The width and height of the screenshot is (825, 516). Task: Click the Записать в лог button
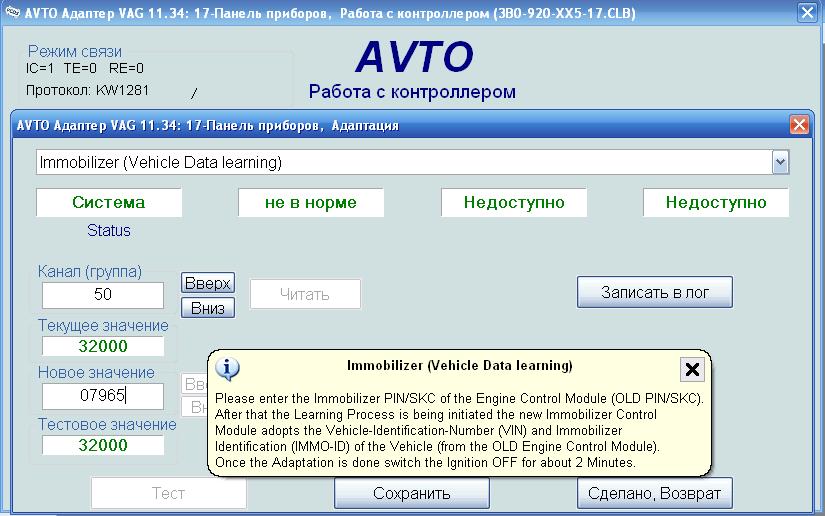[655, 292]
